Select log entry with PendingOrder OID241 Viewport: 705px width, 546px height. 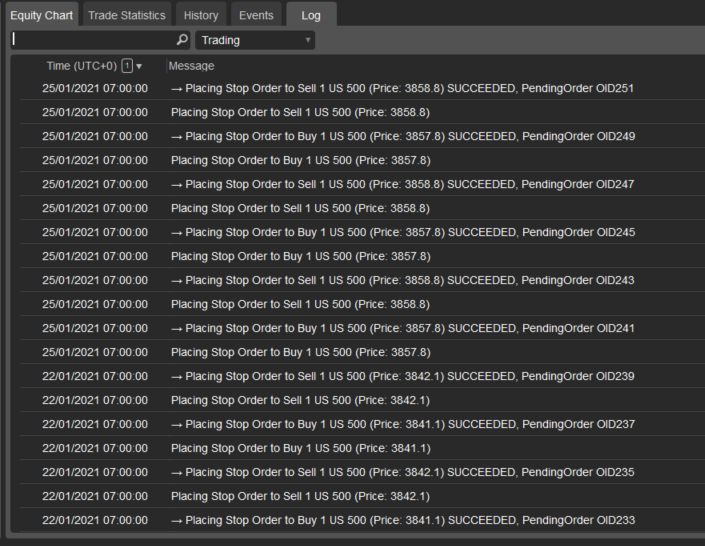click(x=362, y=328)
